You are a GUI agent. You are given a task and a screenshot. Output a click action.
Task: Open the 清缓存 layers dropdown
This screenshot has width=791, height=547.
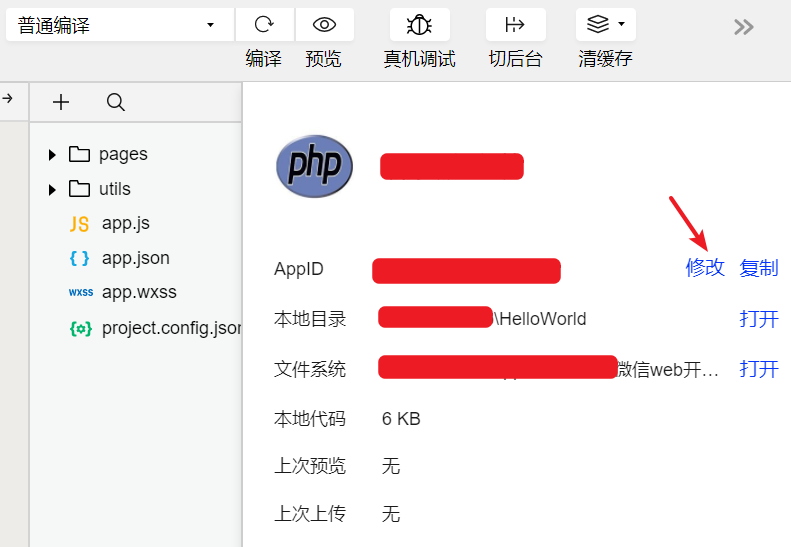pyautogui.click(x=605, y=24)
